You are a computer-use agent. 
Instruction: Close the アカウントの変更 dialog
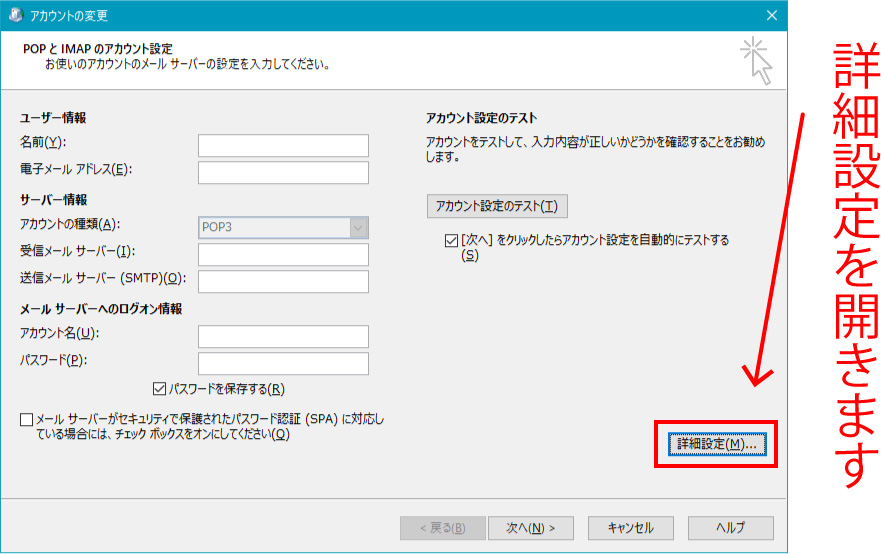772,15
